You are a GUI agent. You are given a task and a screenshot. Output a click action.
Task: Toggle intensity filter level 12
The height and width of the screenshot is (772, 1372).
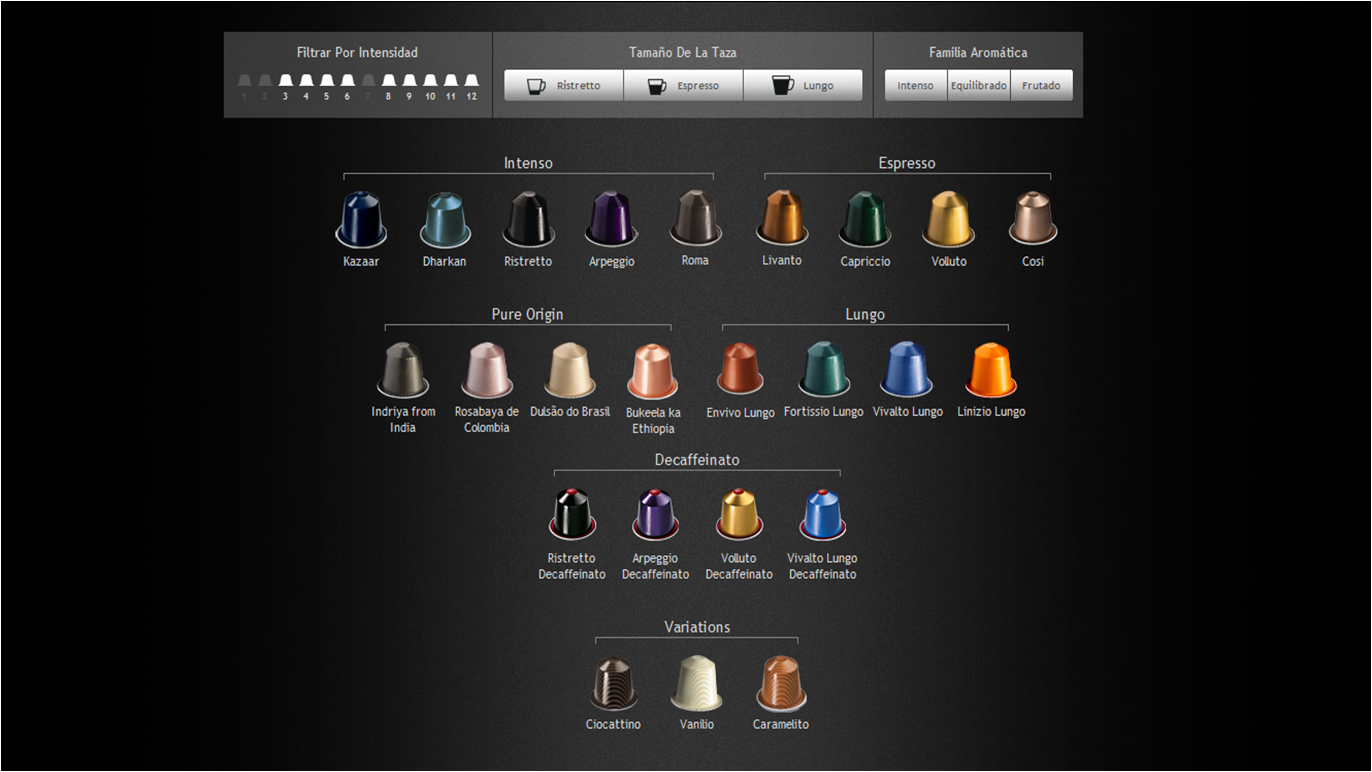point(472,87)
